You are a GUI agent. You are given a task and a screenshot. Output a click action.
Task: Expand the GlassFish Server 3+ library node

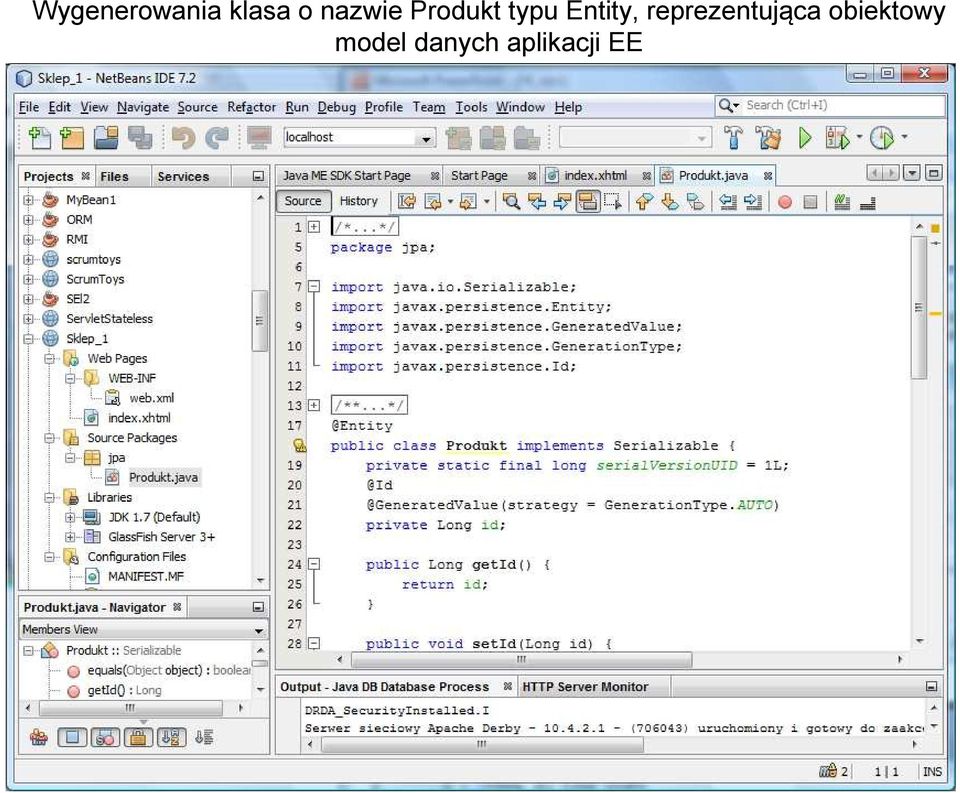point(70,537)
